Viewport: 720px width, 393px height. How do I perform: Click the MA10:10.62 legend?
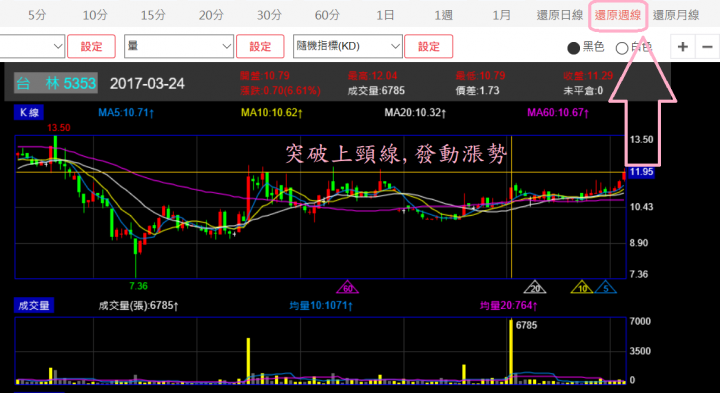272,112
